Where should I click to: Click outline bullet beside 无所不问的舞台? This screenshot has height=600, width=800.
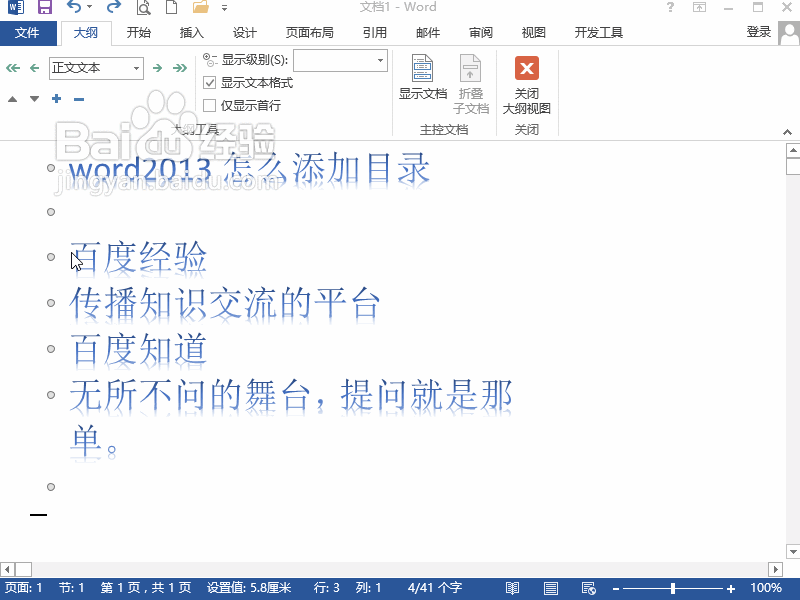coord(51,395)
